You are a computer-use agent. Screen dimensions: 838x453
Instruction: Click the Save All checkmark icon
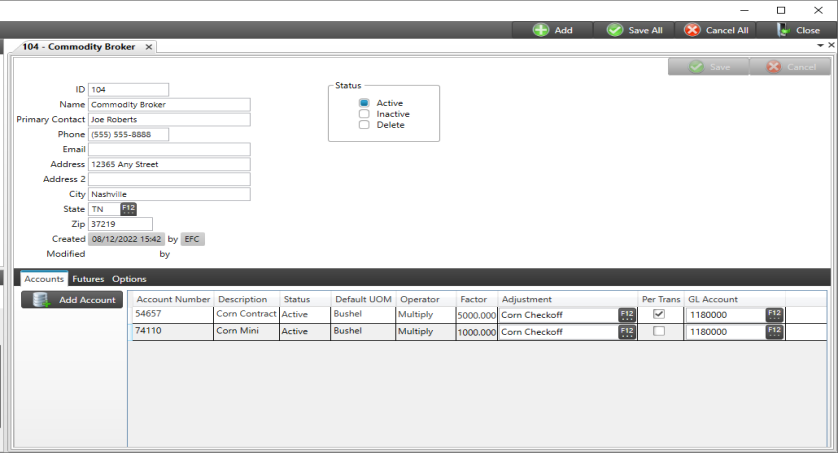pos(615,30)
